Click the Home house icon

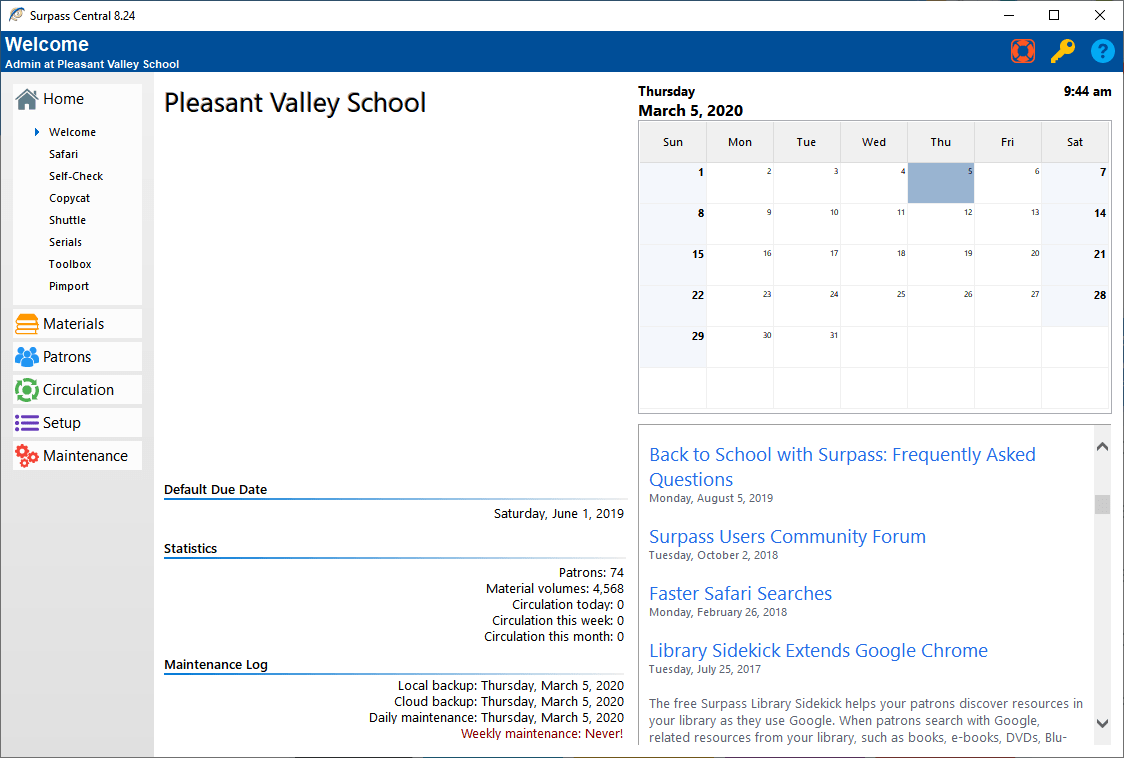tap(27, 99)
